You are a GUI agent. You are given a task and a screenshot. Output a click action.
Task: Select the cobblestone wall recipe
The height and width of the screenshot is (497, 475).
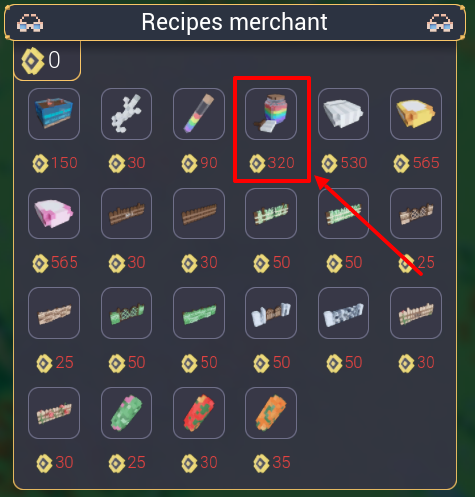(x=343, y=313)
